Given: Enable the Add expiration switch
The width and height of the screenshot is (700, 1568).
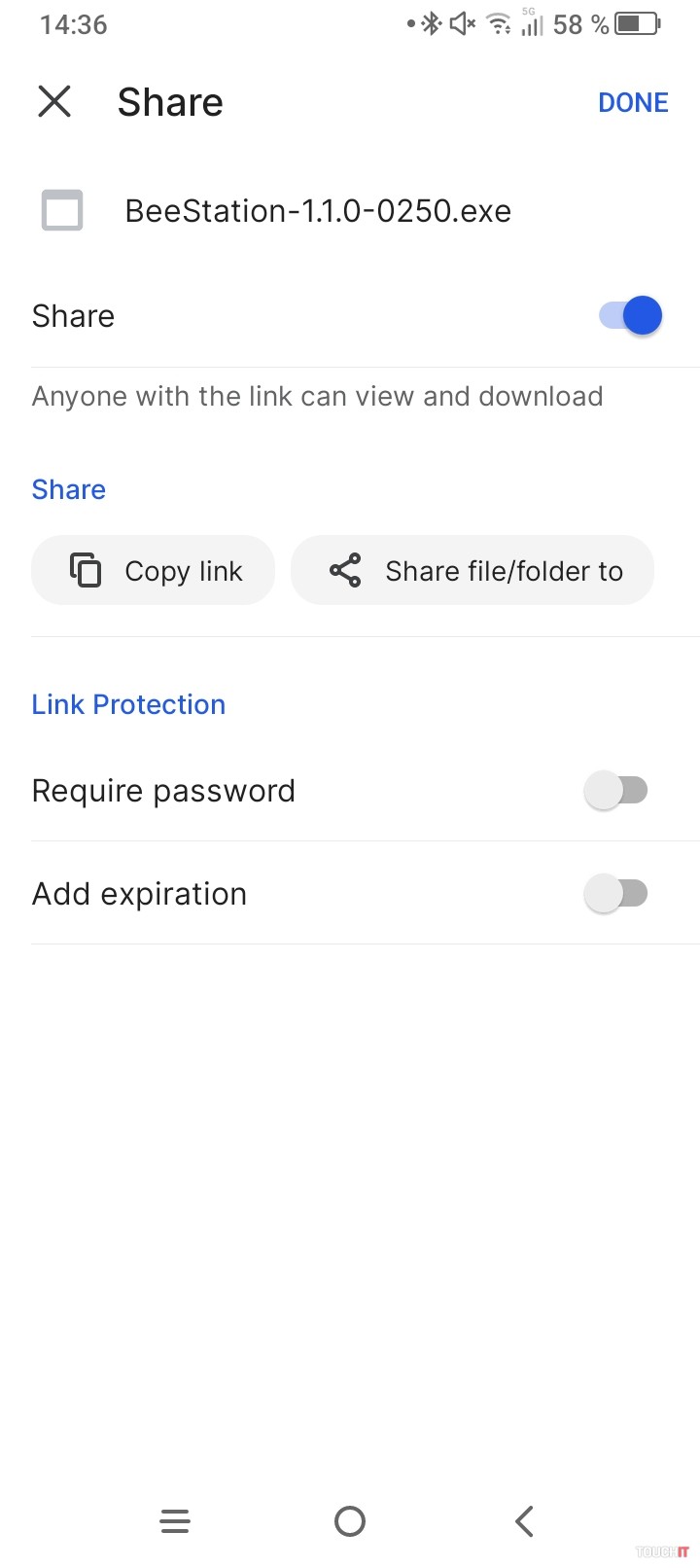Looking at the screenshot, I should pos(615,893).
